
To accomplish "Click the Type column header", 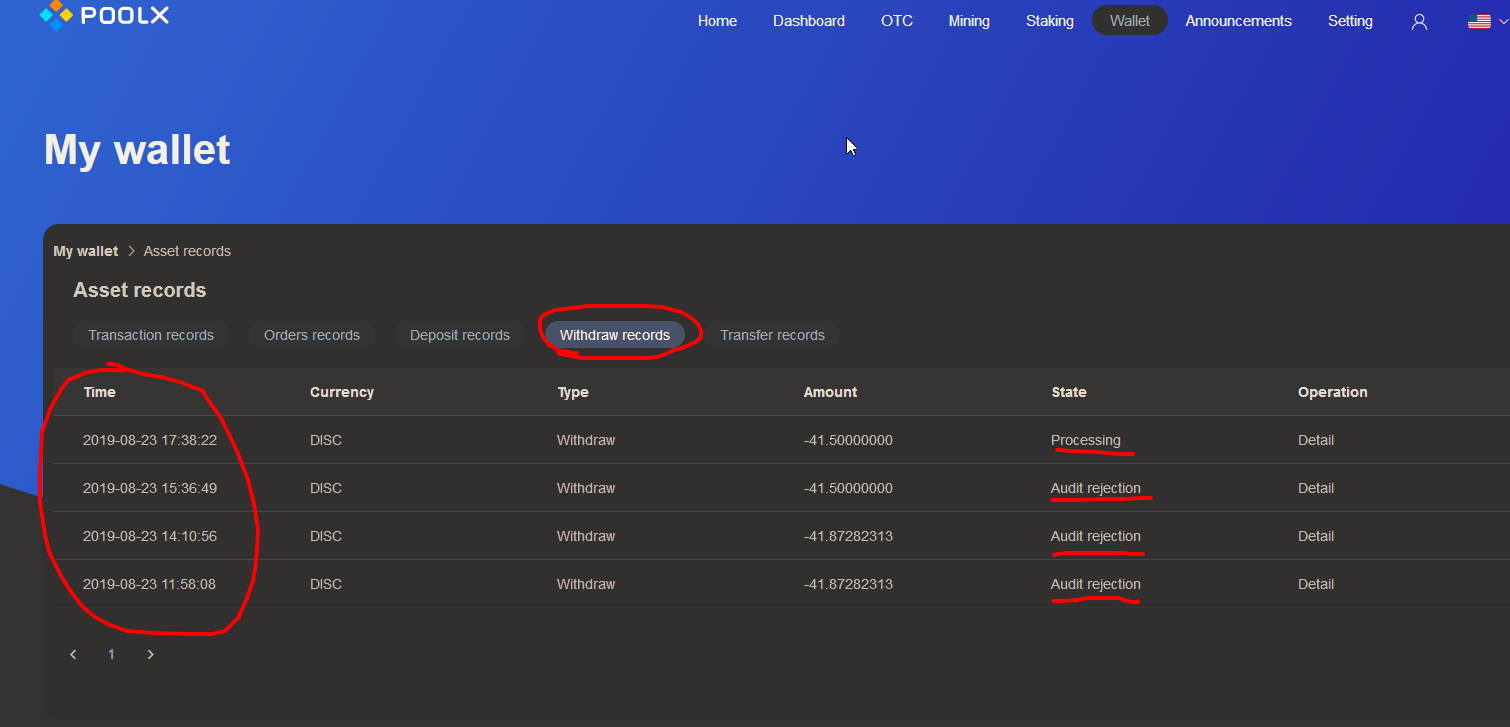I will [x=573, y=392].
